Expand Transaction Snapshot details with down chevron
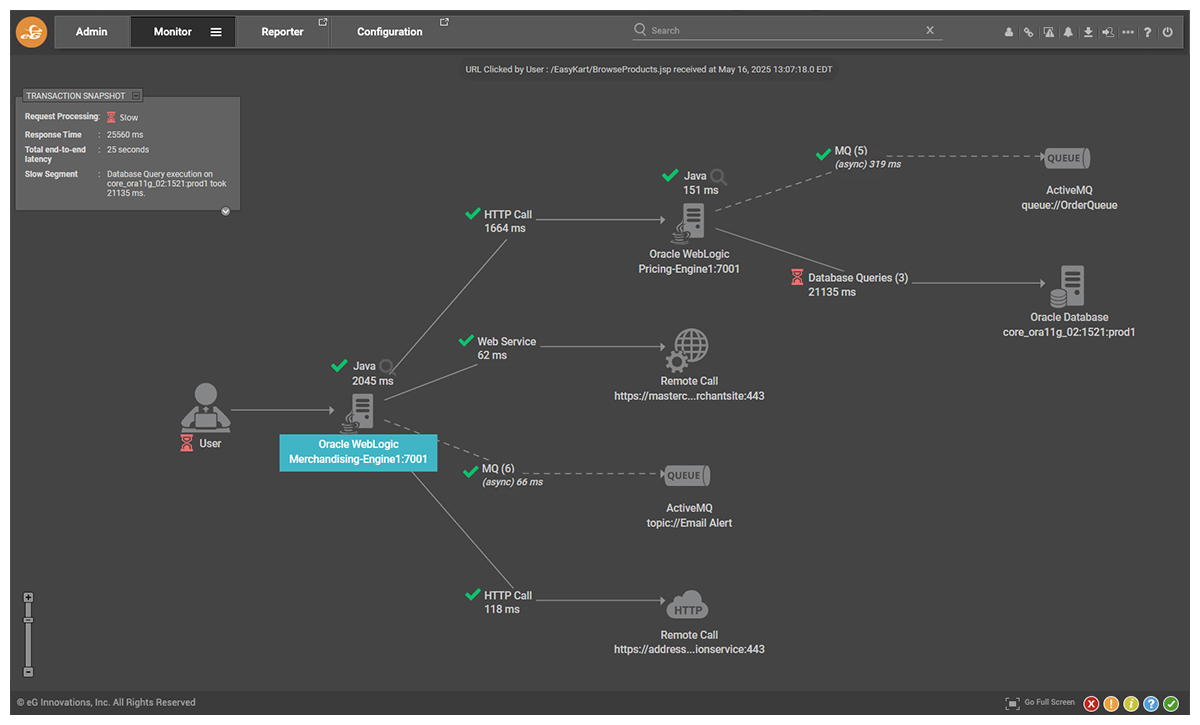1200x725 pixels. point(225,211)
